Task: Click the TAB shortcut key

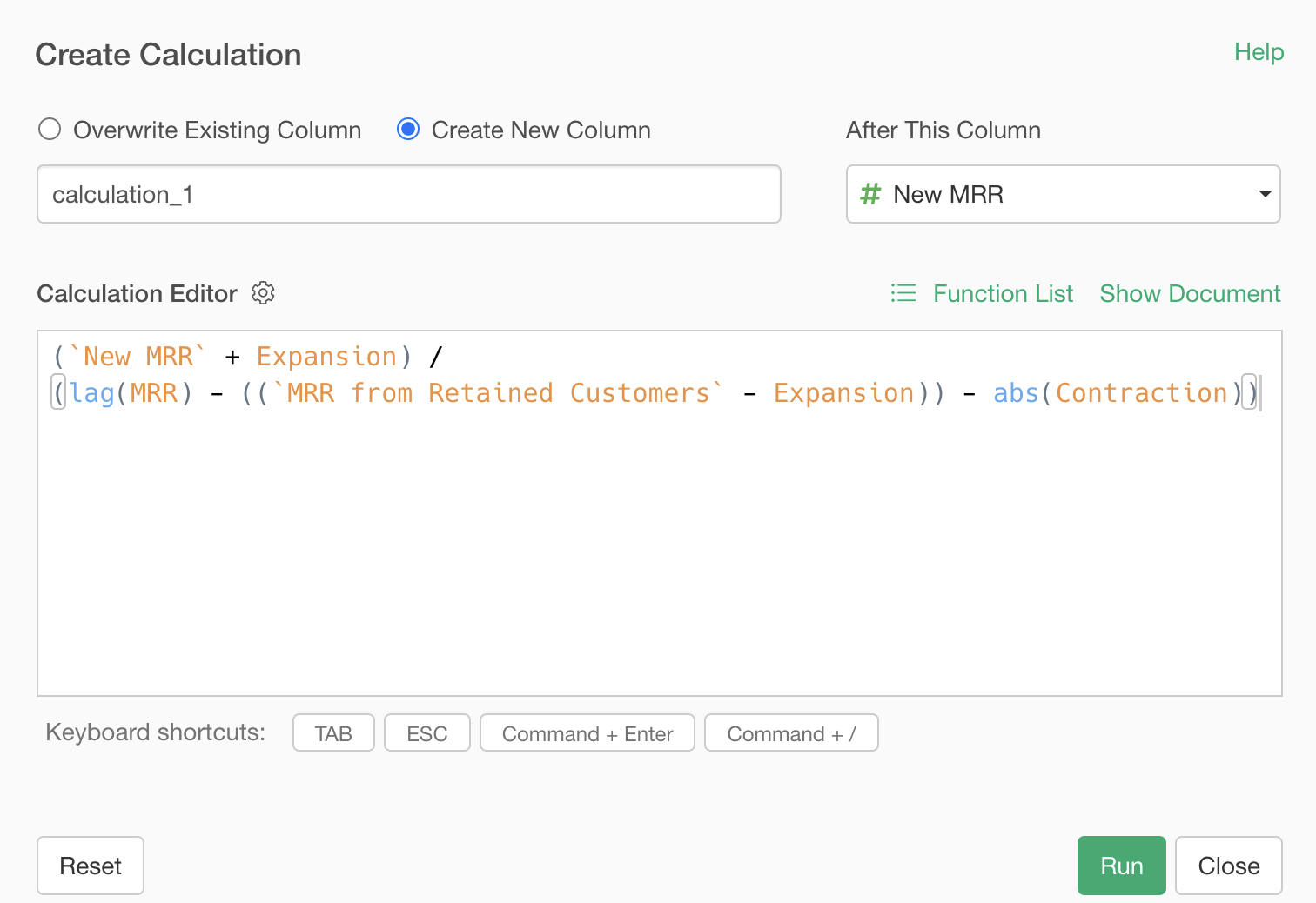Action: coord(333,732)
